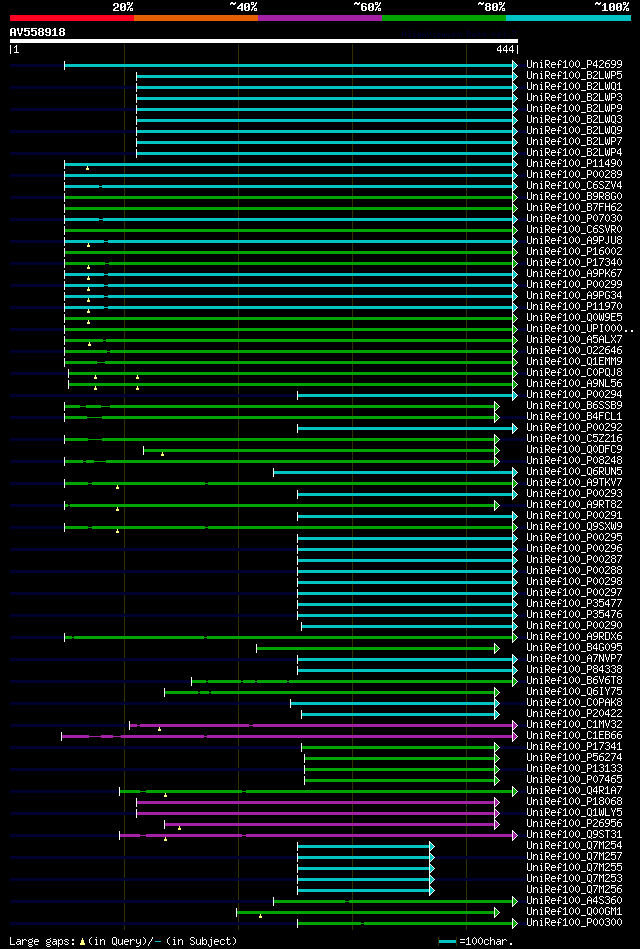Open the UniRef100_P11490 hit label

pos(575,163)
